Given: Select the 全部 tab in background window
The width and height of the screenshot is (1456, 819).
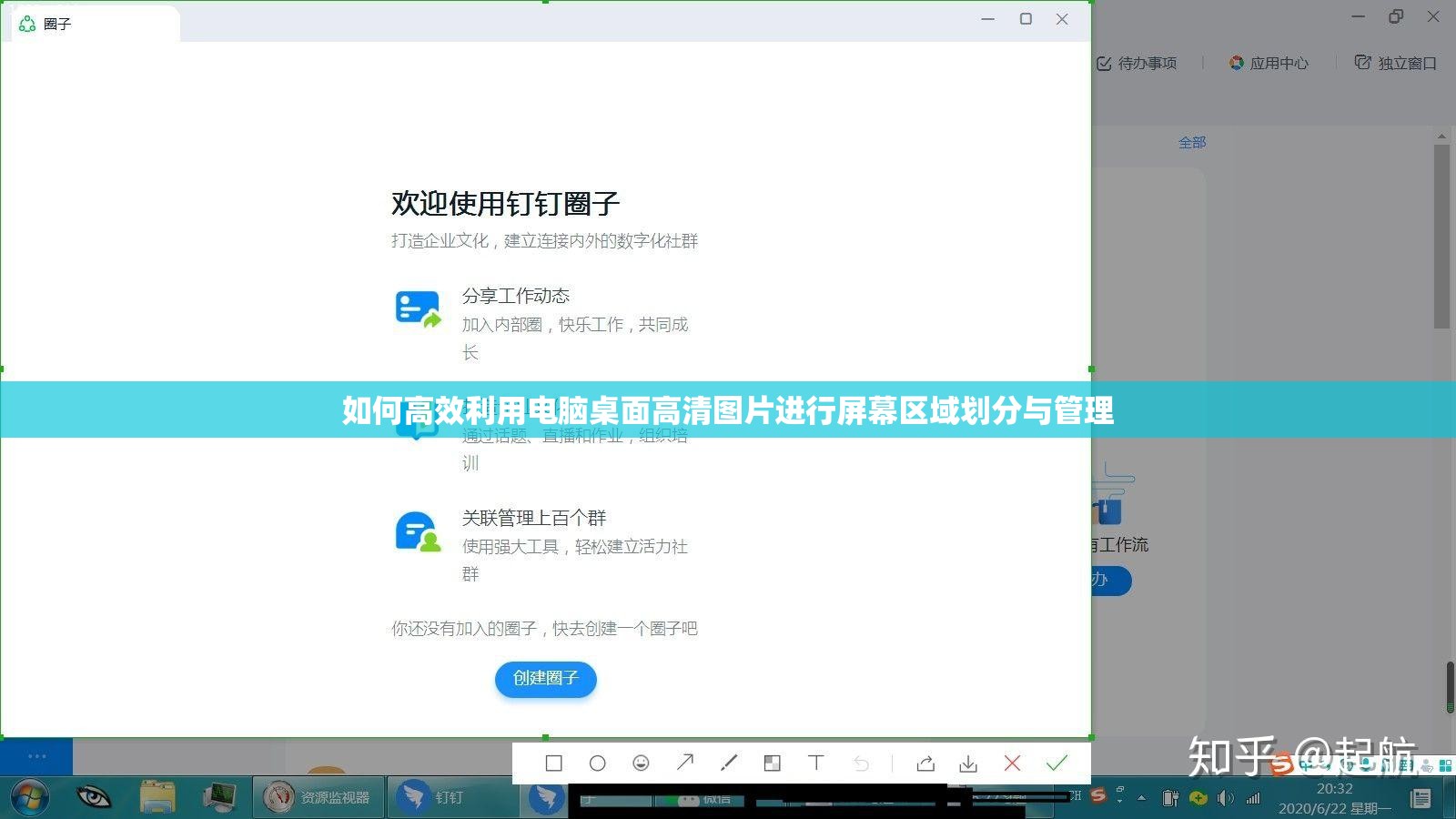Looking at the screenshot, I should click(1192, 142).
